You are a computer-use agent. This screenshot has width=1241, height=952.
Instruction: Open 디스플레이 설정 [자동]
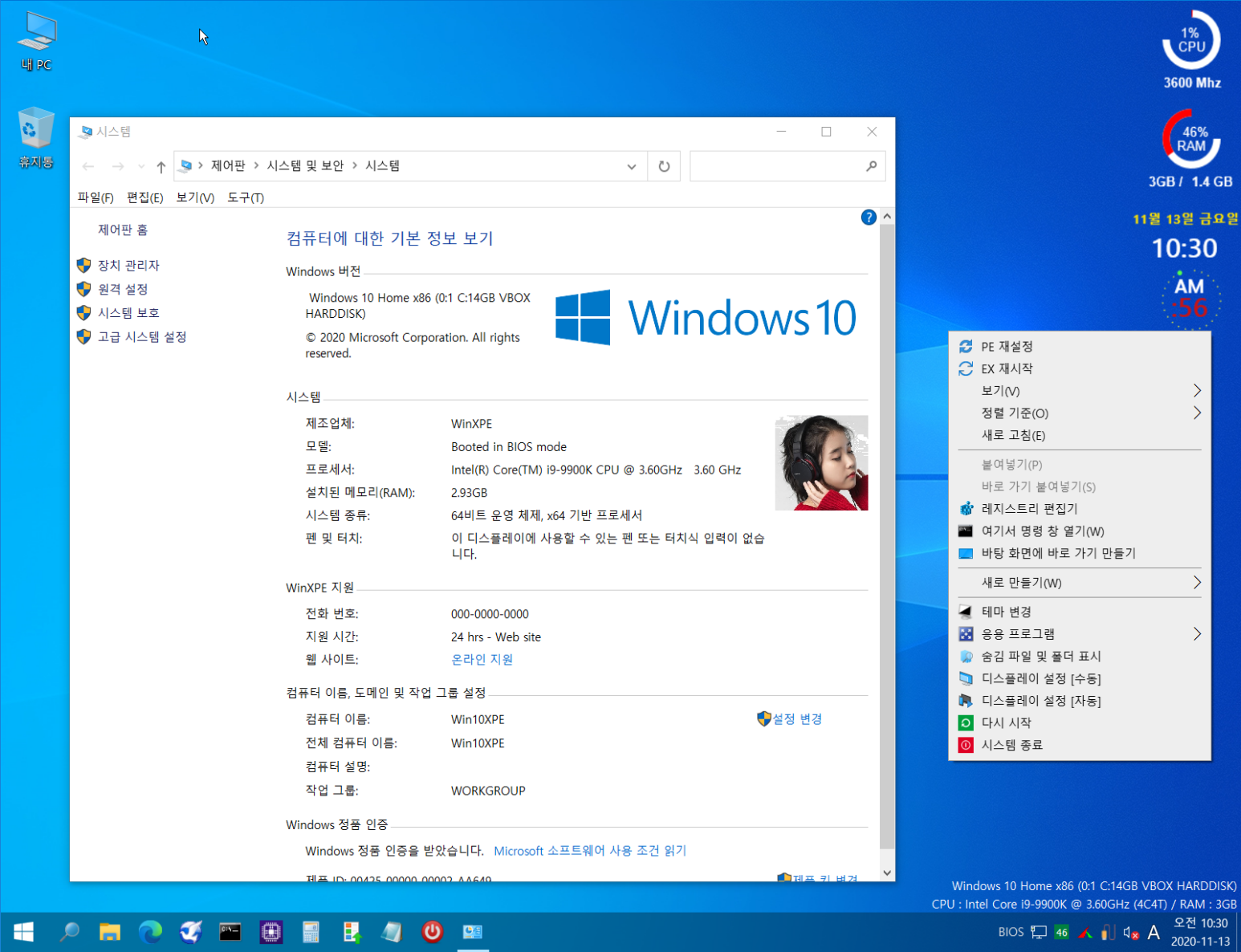[1080, 701]
